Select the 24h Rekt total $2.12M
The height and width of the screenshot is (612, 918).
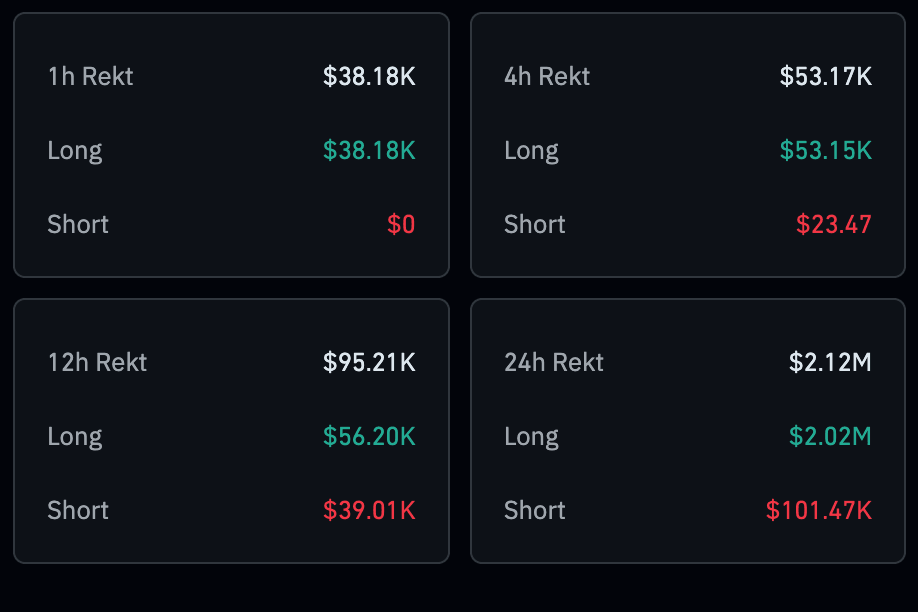830,362
